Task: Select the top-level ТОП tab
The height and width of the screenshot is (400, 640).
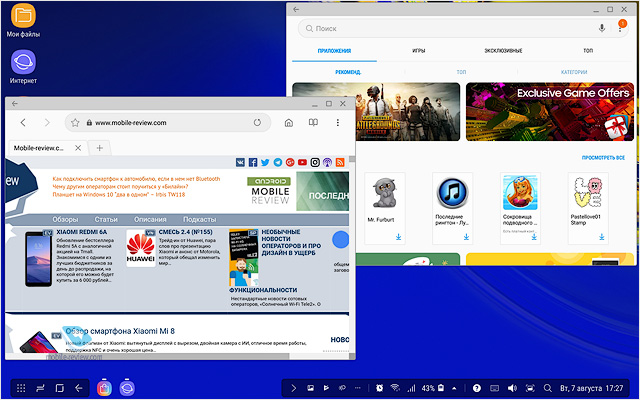Action: tap(588, 51)
